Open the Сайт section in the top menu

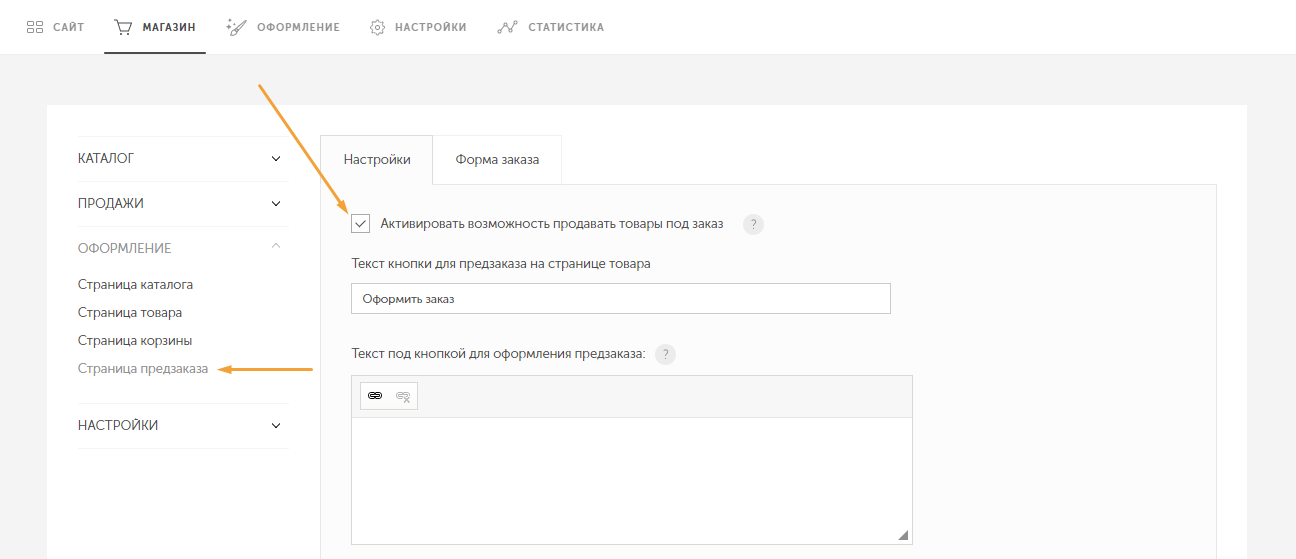tap(55, 27)
